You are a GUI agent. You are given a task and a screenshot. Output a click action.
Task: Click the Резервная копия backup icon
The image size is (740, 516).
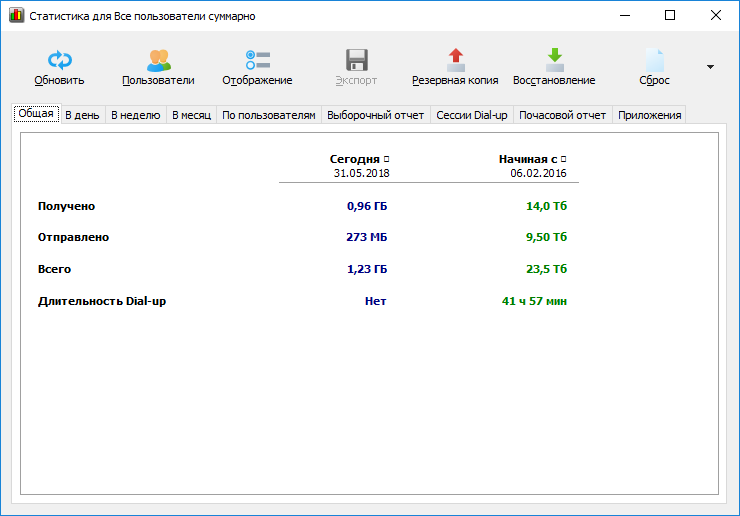coord(455,59)
